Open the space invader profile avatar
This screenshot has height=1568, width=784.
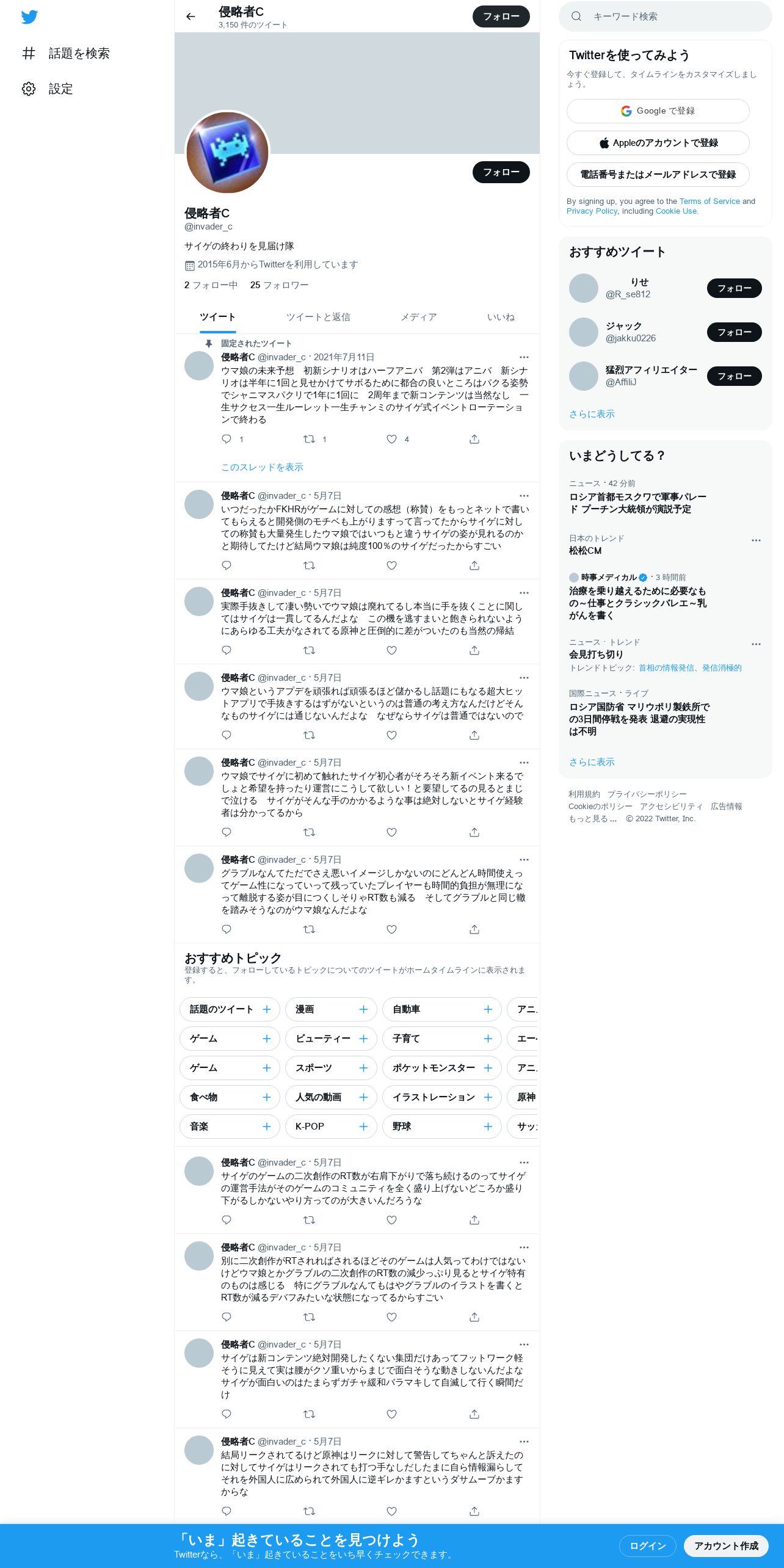pos(227,153)
